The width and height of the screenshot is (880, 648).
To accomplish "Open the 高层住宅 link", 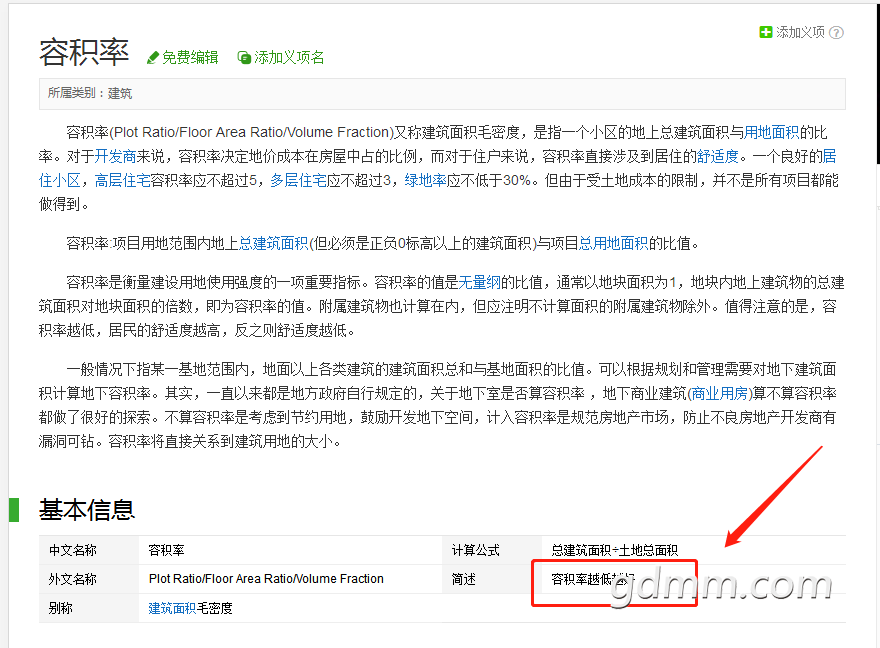I will pos(122,180).
